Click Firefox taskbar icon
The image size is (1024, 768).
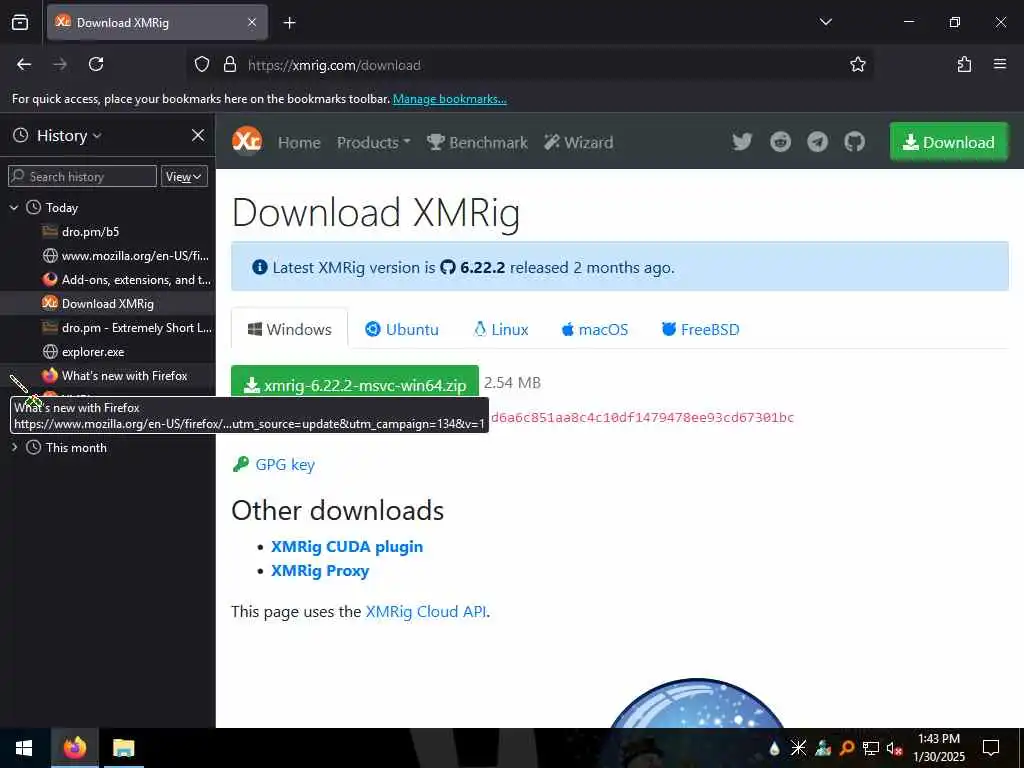tap(74, 748)
